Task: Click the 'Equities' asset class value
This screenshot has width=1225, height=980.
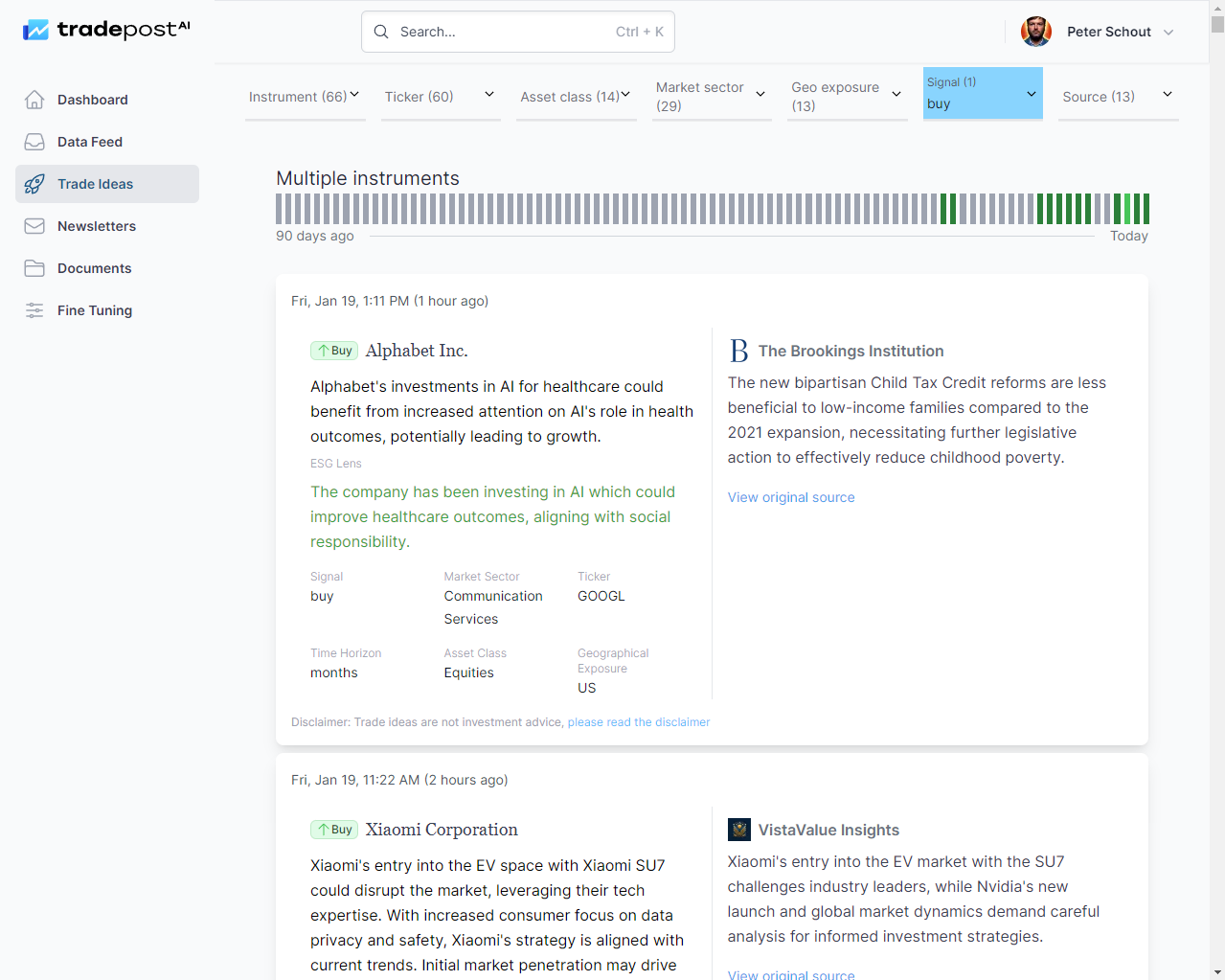Action: [x=469, y=672]
